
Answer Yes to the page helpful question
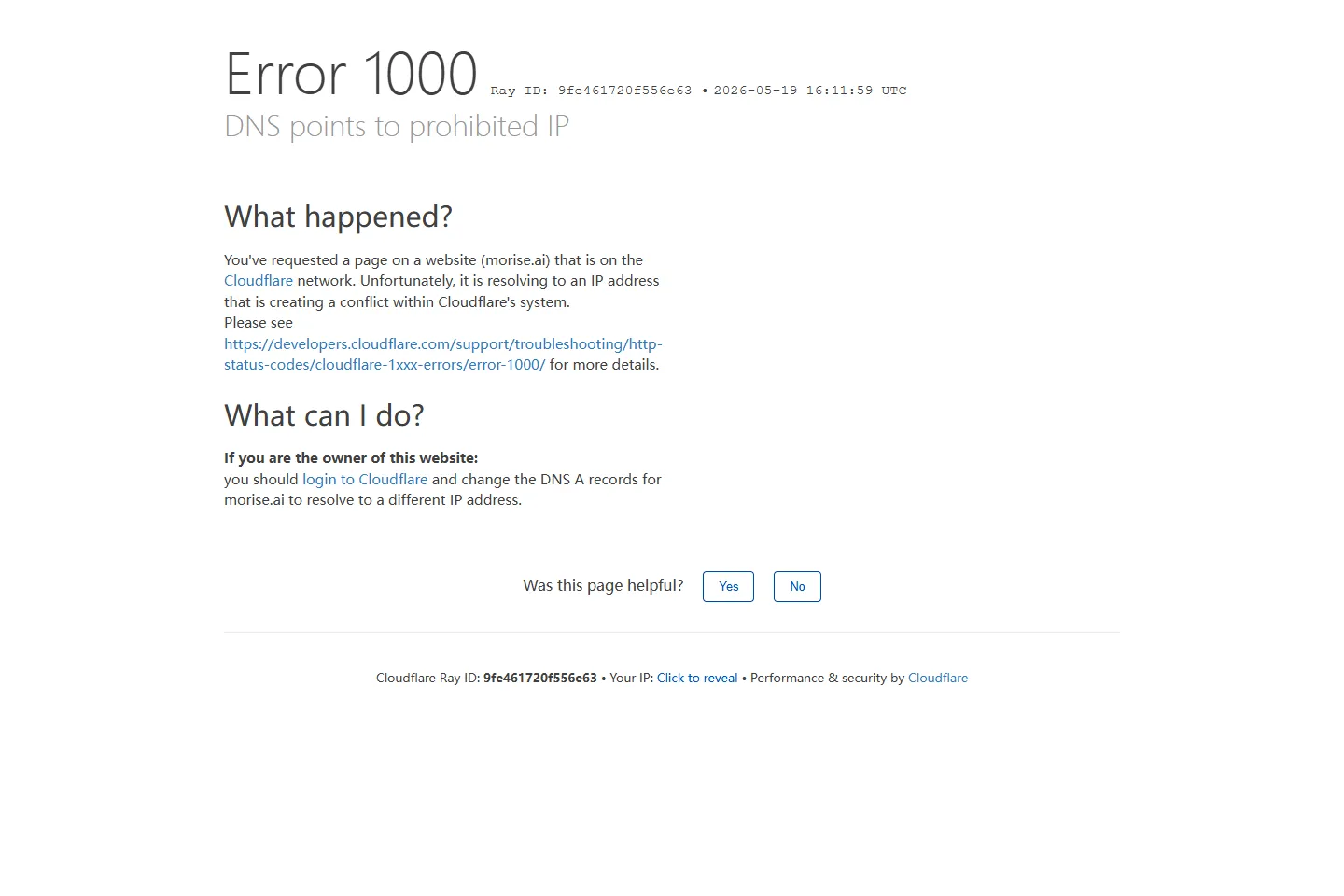[x=728, y=586]
